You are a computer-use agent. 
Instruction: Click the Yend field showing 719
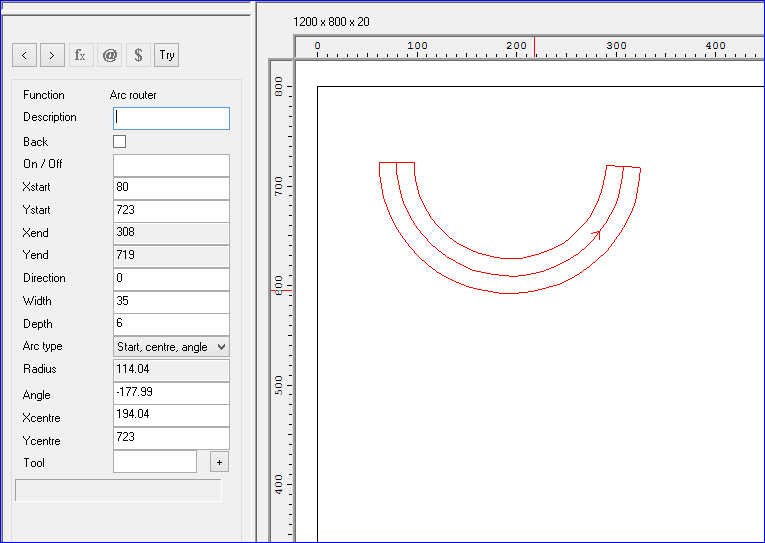171,256
